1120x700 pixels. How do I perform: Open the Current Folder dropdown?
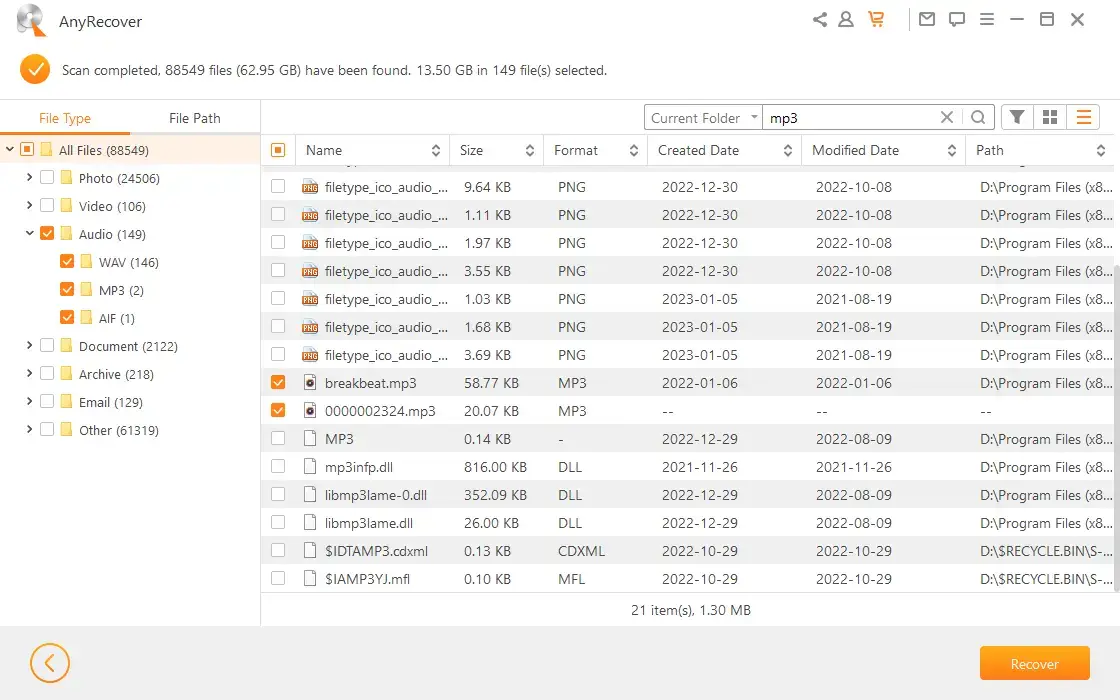click(x=703, y=117)
